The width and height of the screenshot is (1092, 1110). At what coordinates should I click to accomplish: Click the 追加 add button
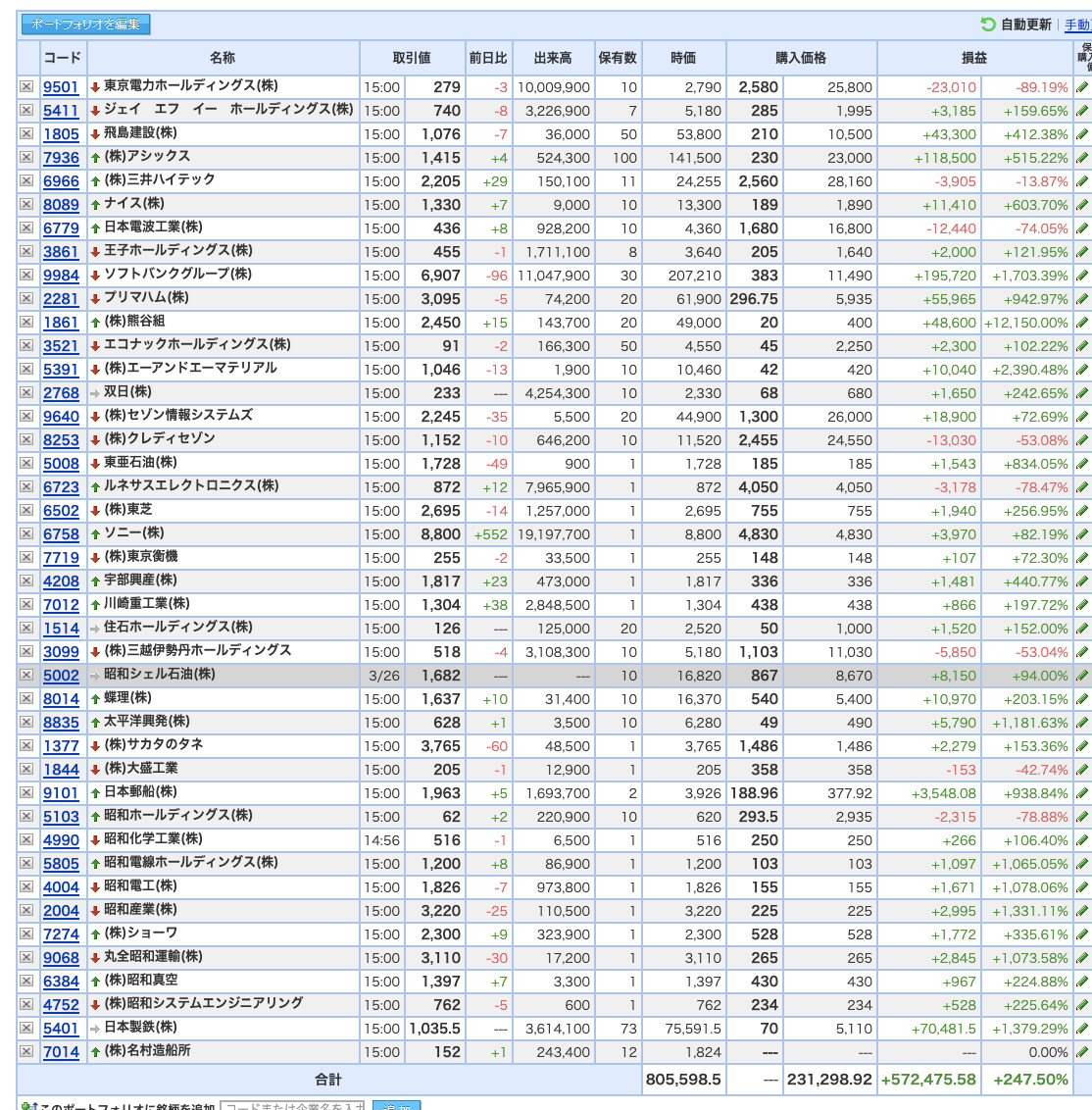pos(396,1106)
